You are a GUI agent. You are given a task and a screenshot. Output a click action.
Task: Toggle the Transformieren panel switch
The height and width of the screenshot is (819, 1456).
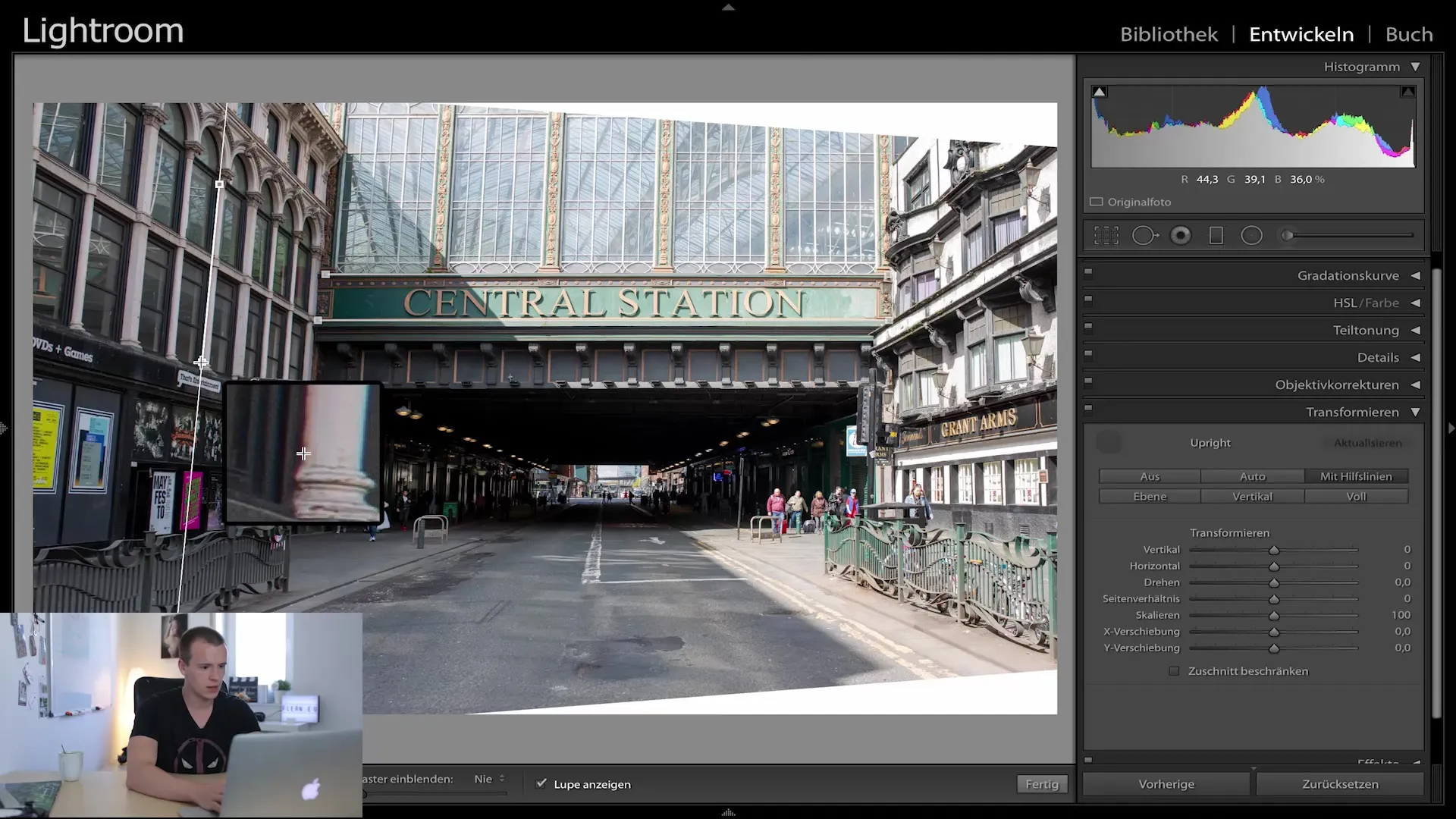point(1088,408)
